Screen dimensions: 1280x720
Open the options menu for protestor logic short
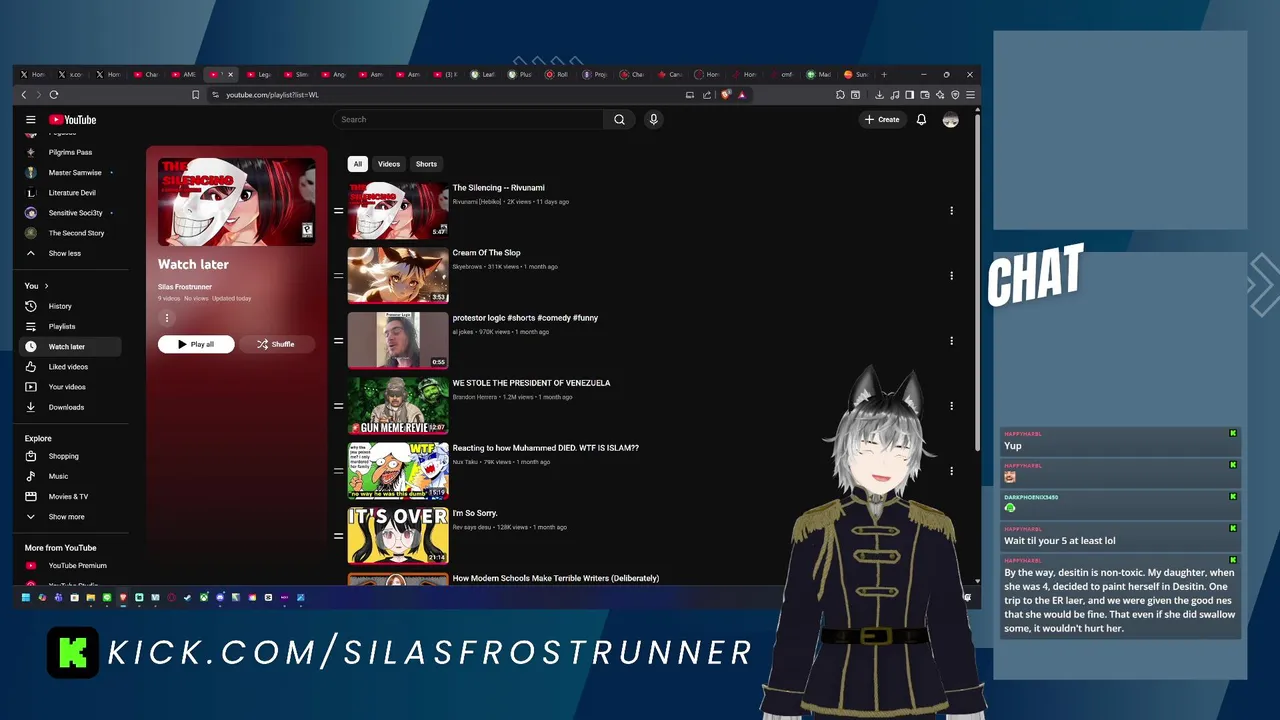(x=951, y=341)
